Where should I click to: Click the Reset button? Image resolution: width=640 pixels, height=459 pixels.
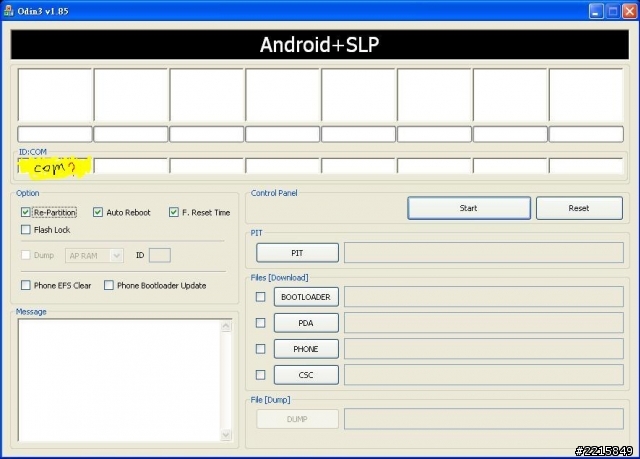pos(579,208)
